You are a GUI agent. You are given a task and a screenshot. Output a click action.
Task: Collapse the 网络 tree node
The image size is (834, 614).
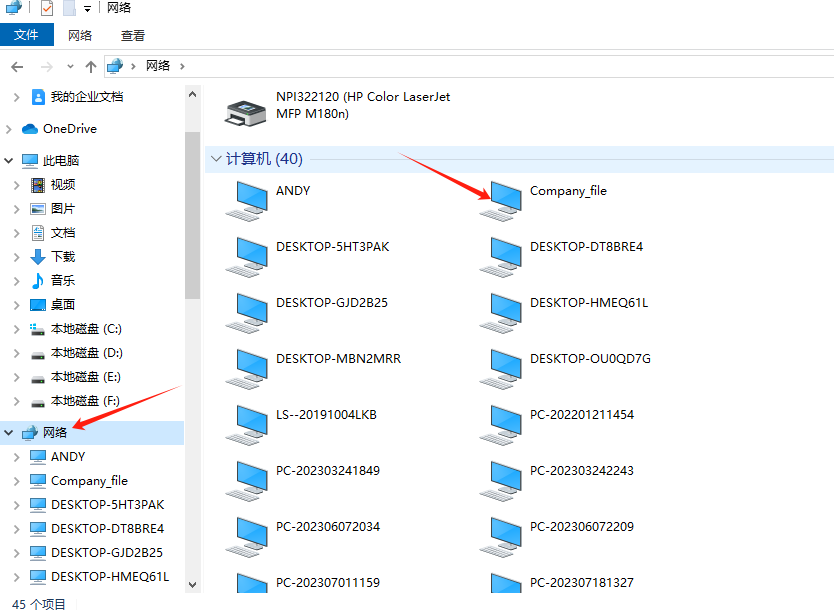point(9,433)
